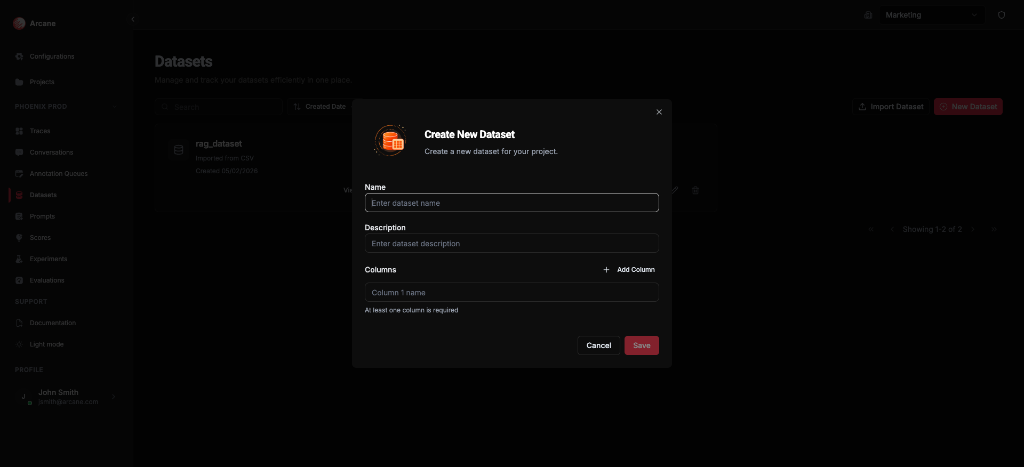
Task: Select Datasets in the sidebar
Action: click(x=43, y=195)
